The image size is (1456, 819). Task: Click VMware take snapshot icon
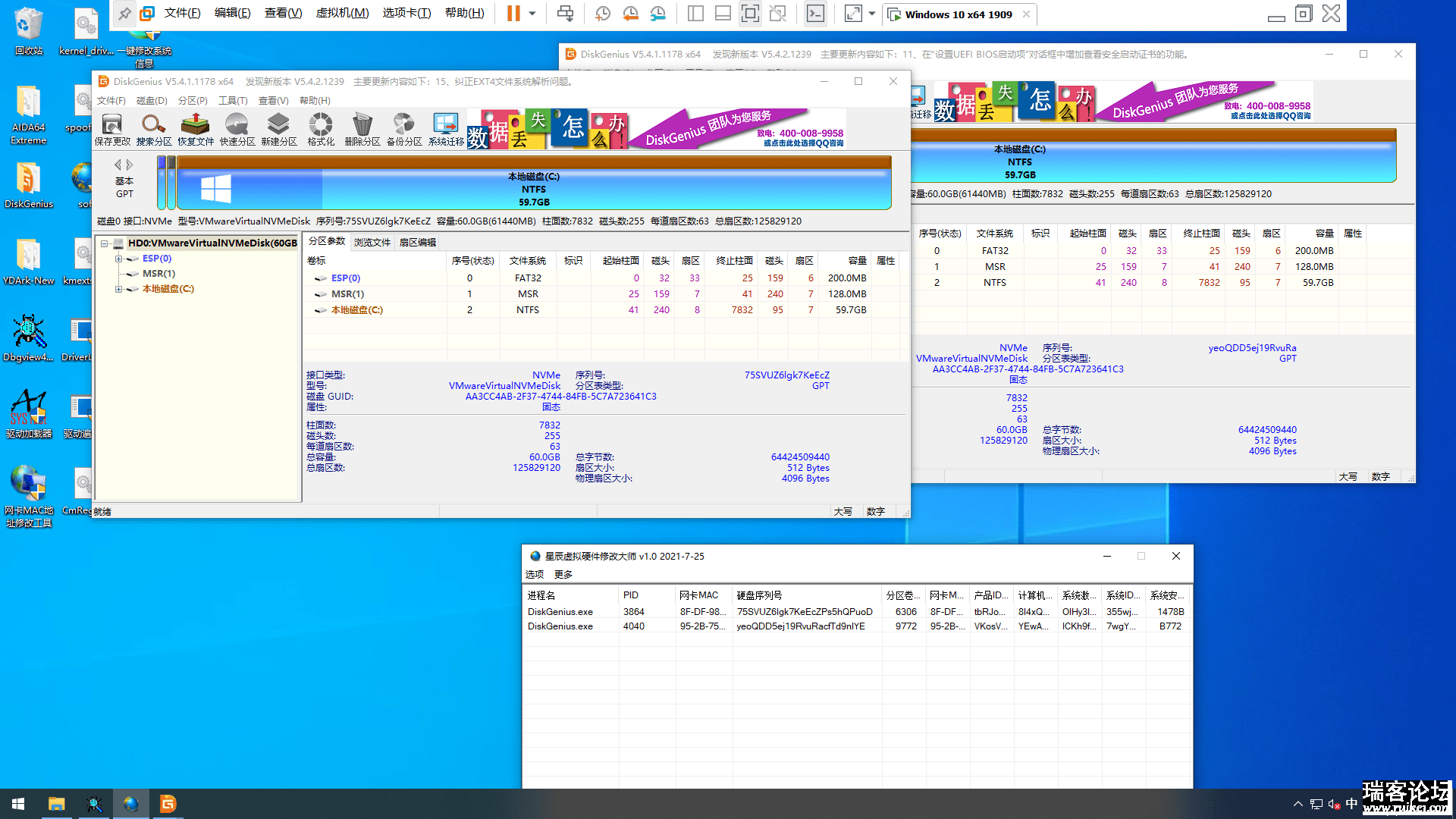[603, 14]
